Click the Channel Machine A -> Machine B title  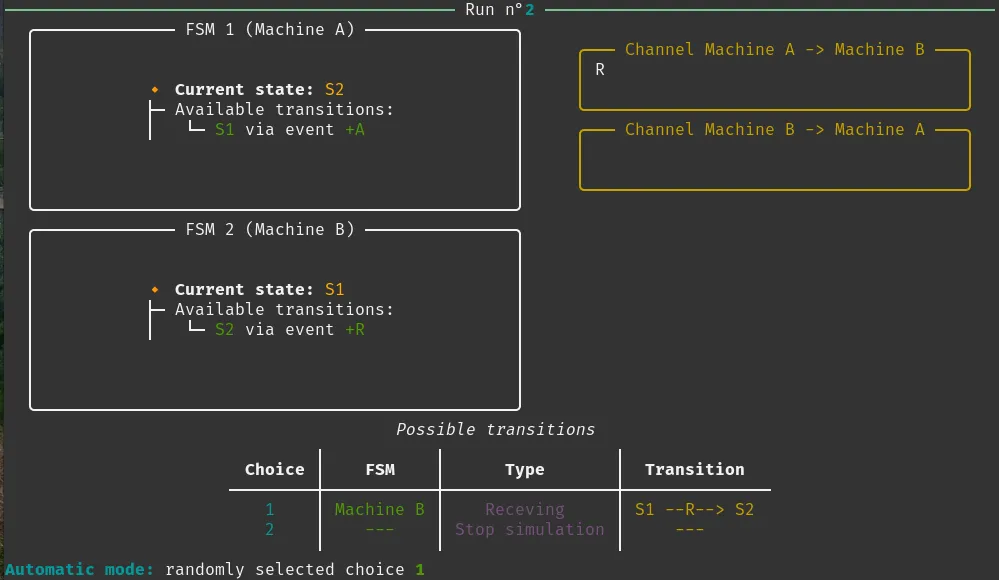pyautogui.click(x=774, y=50)
